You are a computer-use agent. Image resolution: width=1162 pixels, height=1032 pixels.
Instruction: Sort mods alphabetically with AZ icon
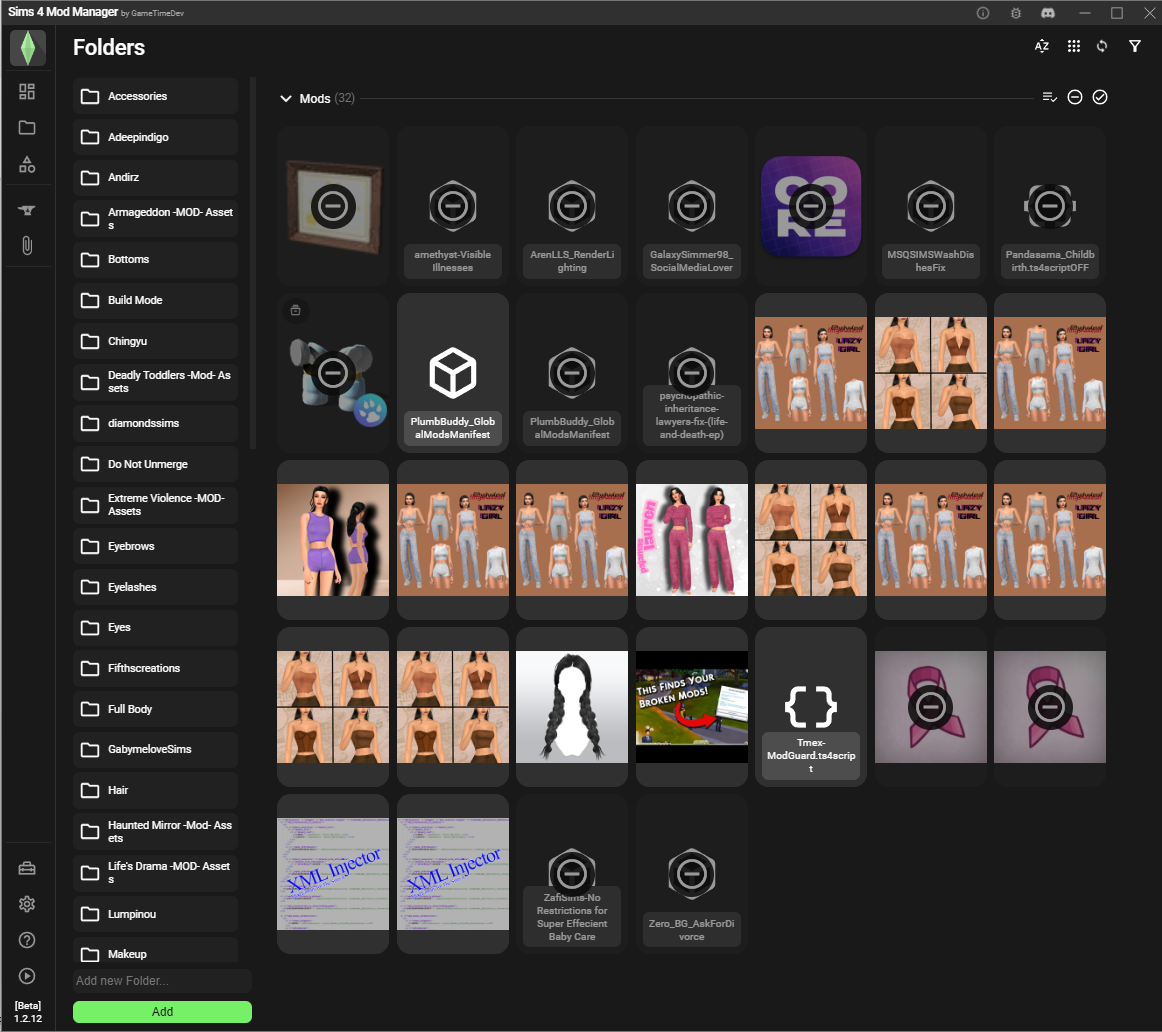coord(1042,46)
